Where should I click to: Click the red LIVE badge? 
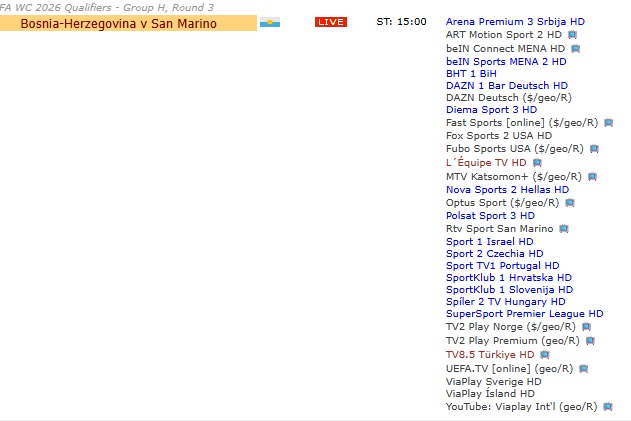coord(330,22)
